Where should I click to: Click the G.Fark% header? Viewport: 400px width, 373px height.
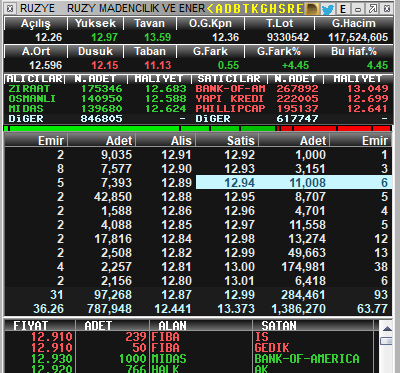279,51
